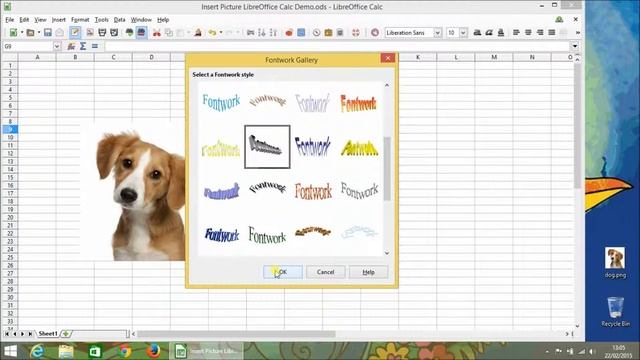Toggle Align Left

(x=516, y=33)
